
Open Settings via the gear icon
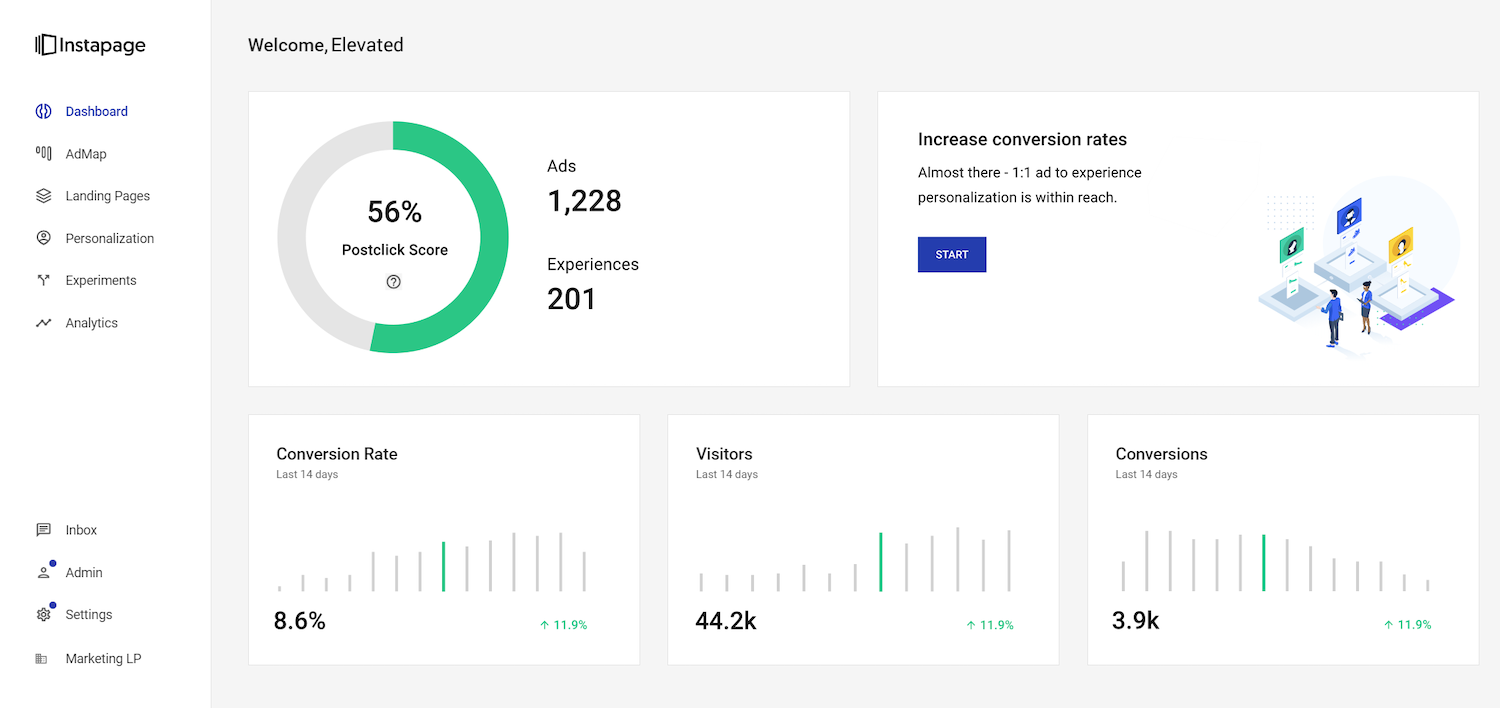click(43, 615)
